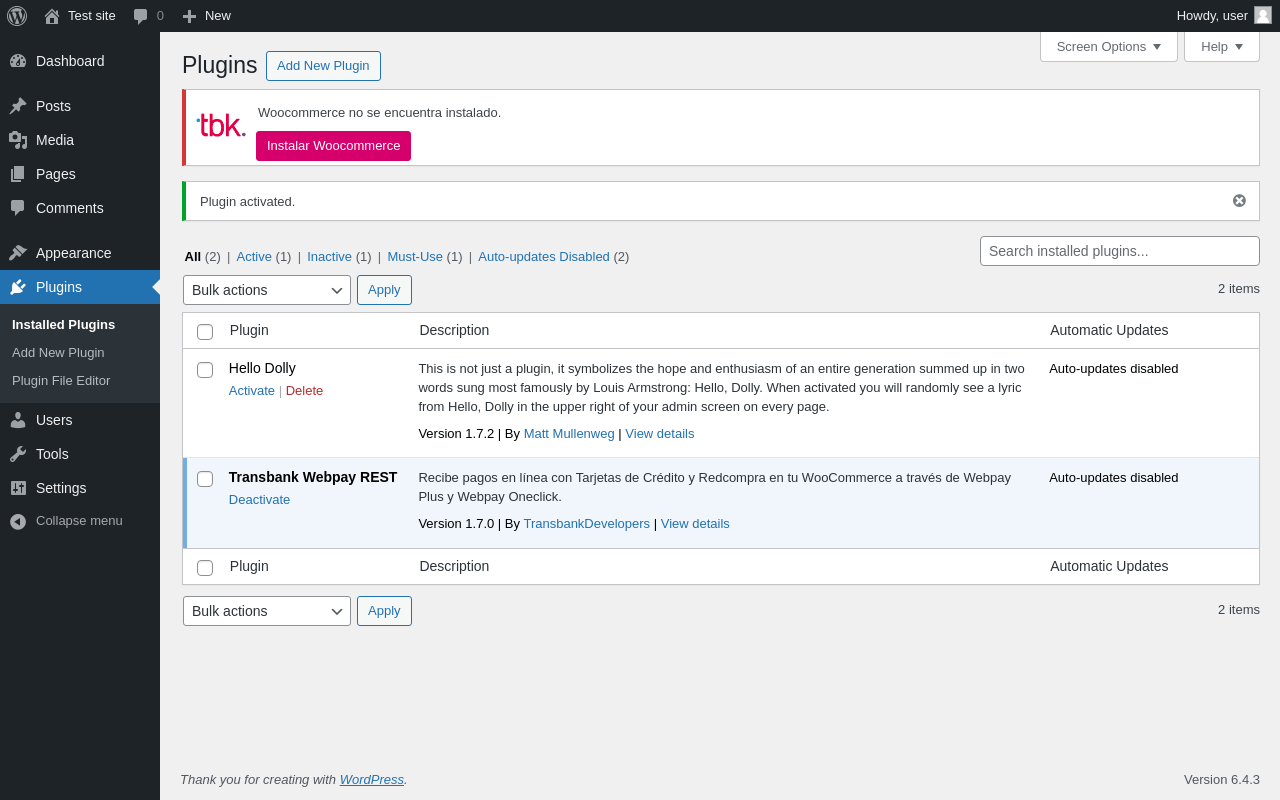Click the bottom Apply button
Image resolution: width=1280 pixels, height=800 pixels.
(x=384, y=611)
